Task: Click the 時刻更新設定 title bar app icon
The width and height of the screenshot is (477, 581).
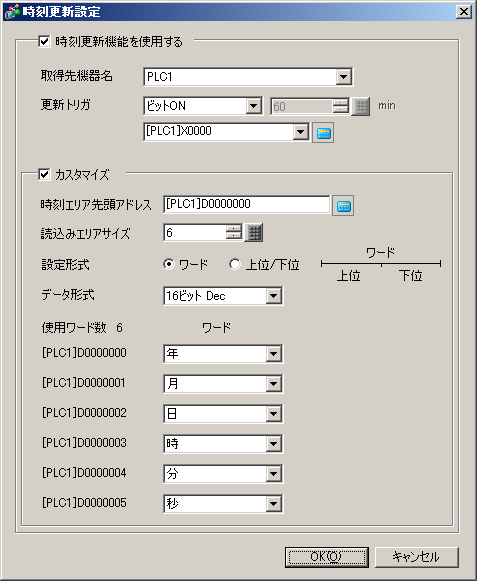Action: tap(11, 11)
